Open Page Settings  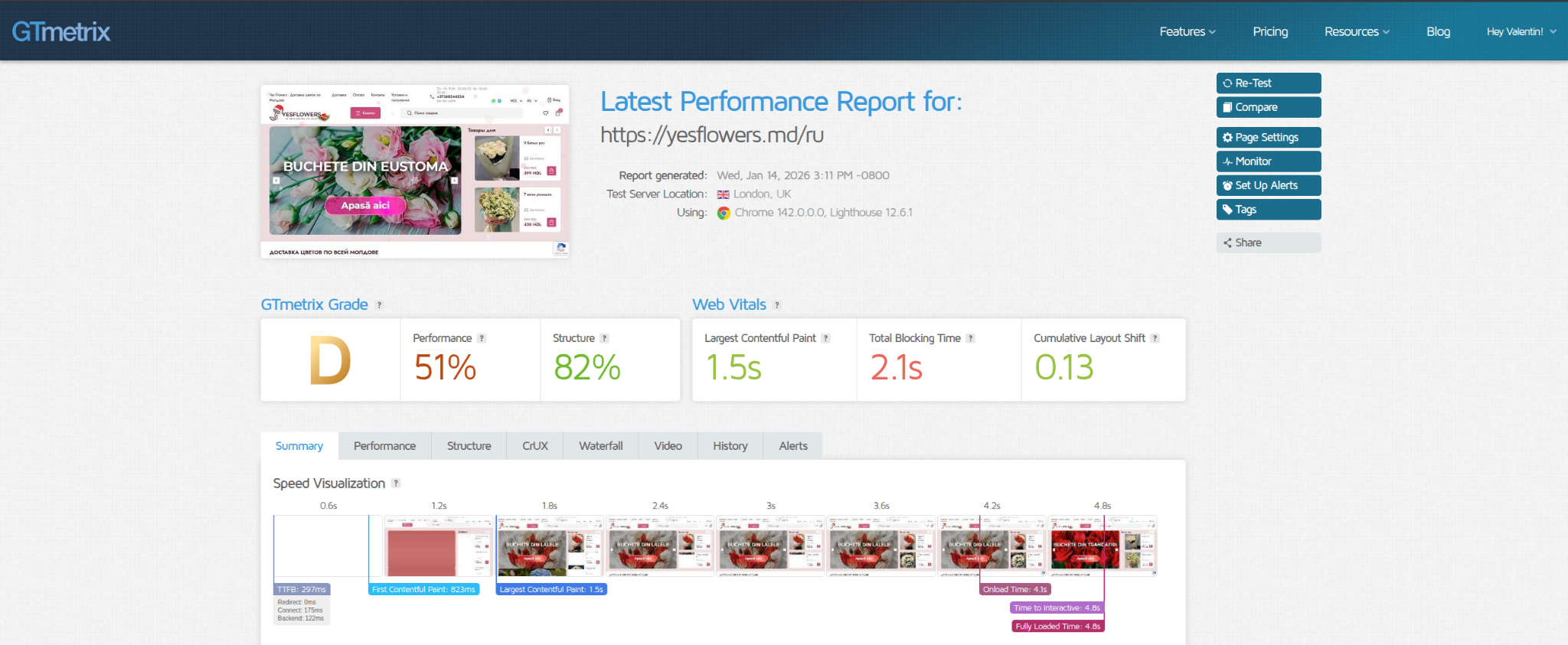[x=1268, y=138]
